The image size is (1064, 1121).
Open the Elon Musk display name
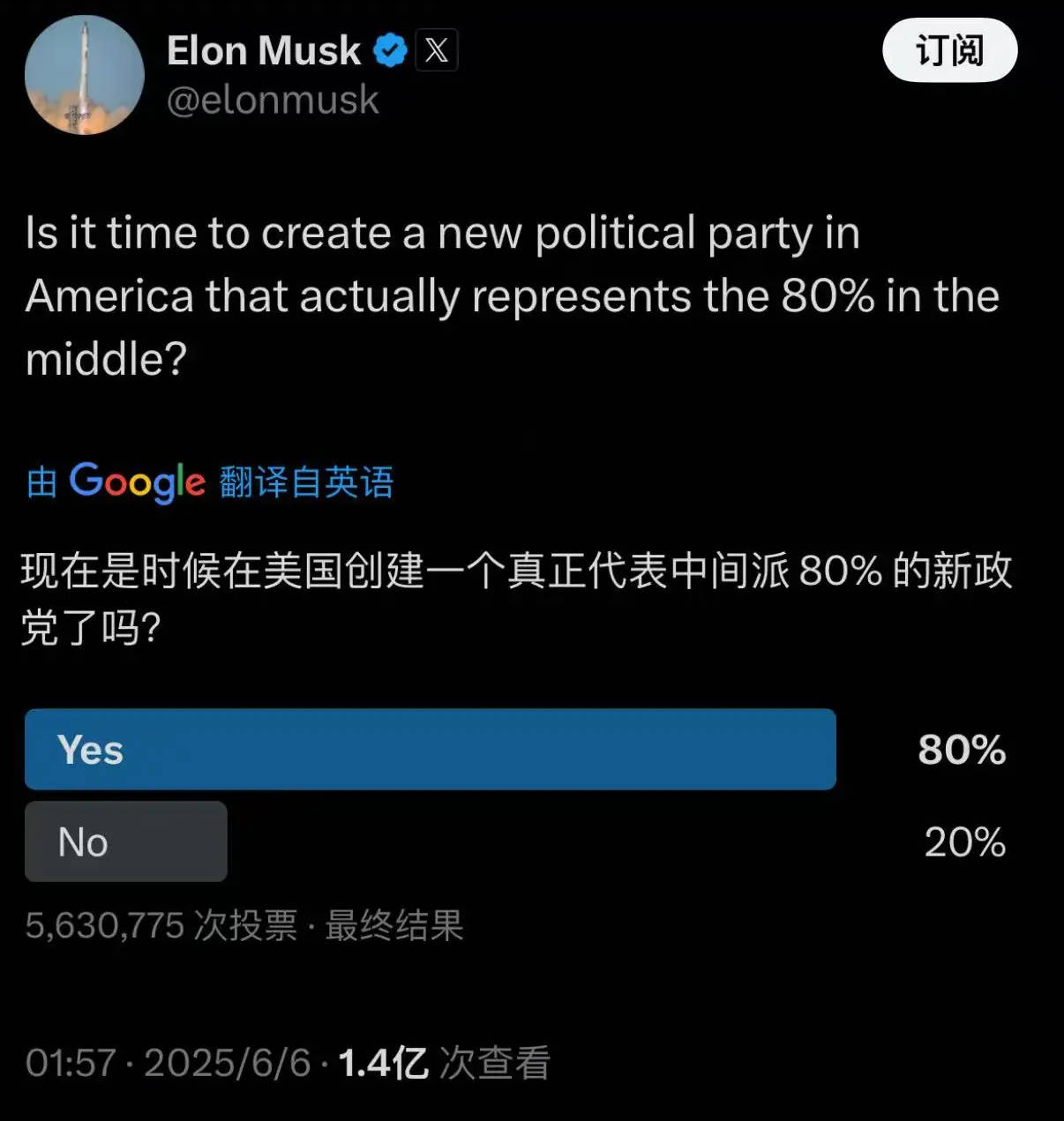tap(263, 50)
